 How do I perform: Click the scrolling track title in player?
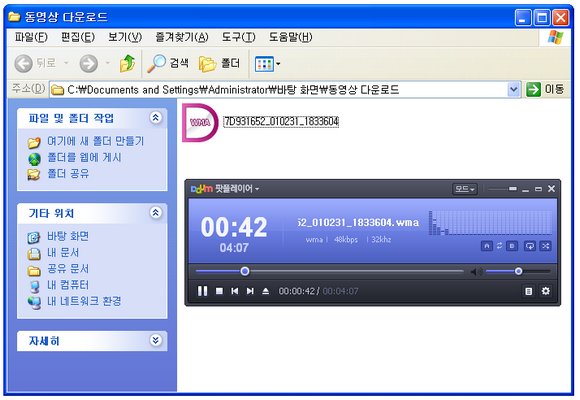[358, 222]
